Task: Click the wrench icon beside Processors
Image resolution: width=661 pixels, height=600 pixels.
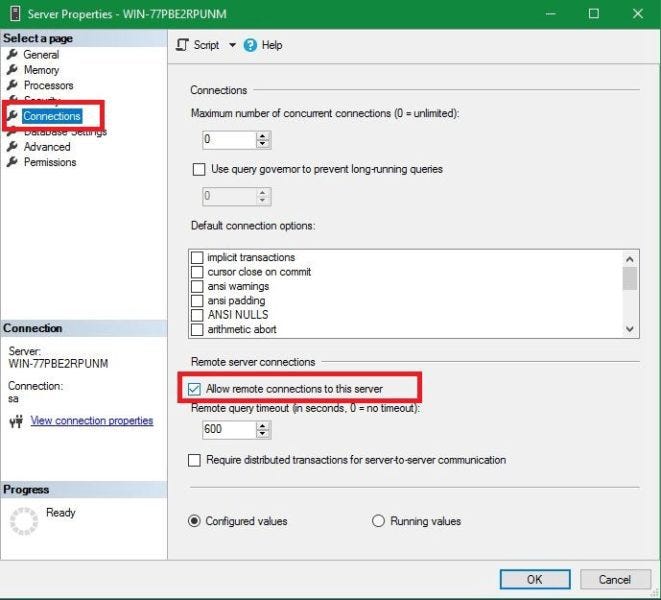Action: tap(12, 85)
